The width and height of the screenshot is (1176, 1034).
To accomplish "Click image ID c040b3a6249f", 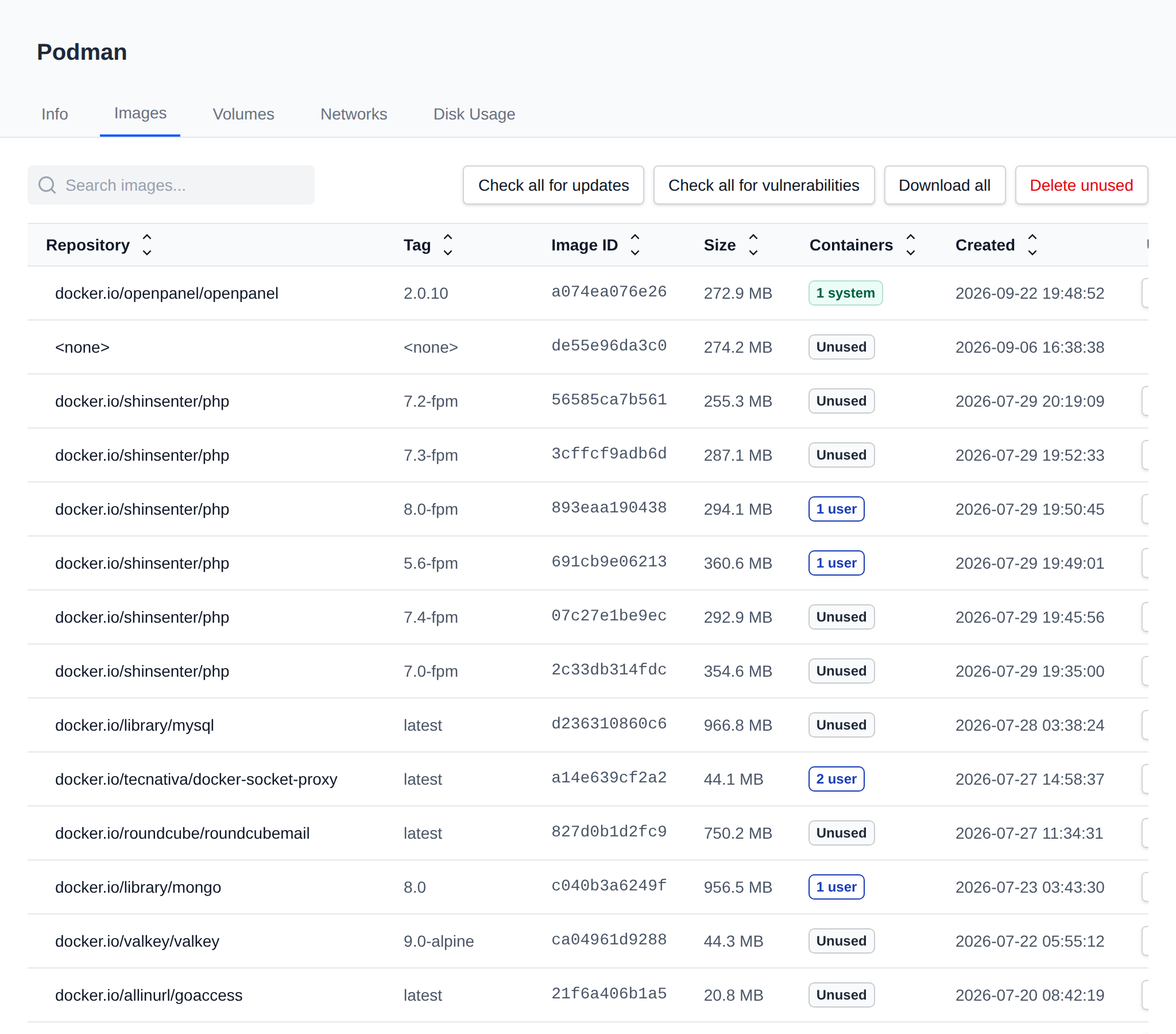I will 609,885.
